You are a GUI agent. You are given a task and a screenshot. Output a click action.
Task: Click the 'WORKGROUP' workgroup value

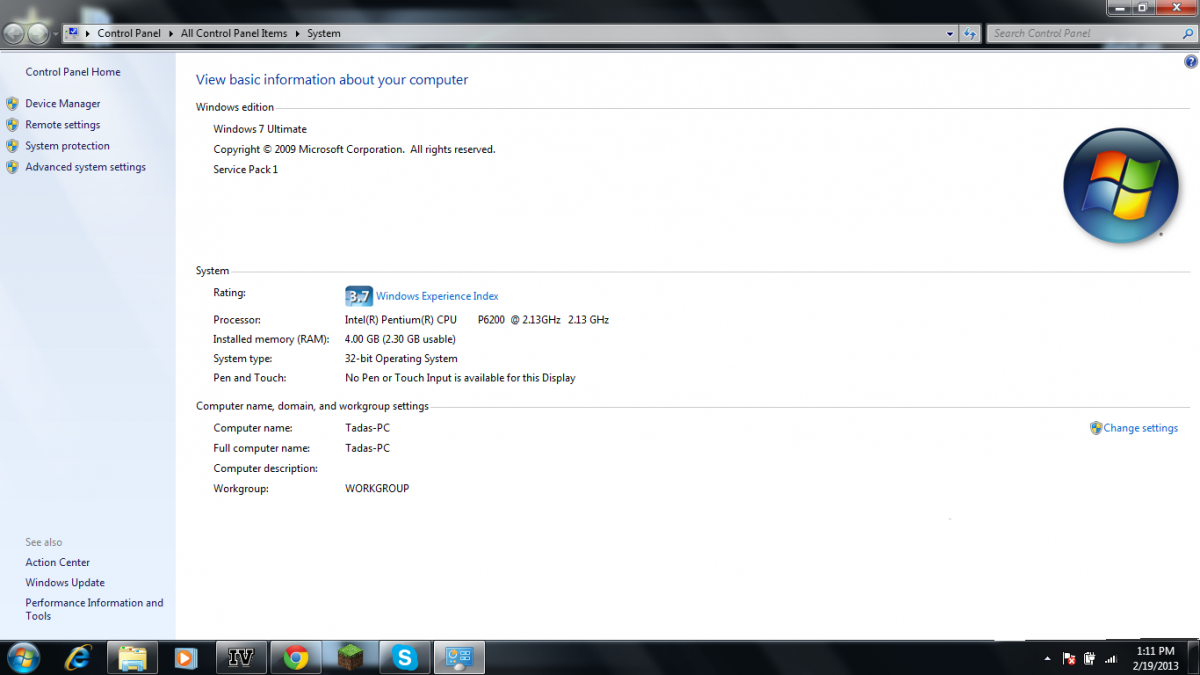pyautogui.click(x=377, y=489)
